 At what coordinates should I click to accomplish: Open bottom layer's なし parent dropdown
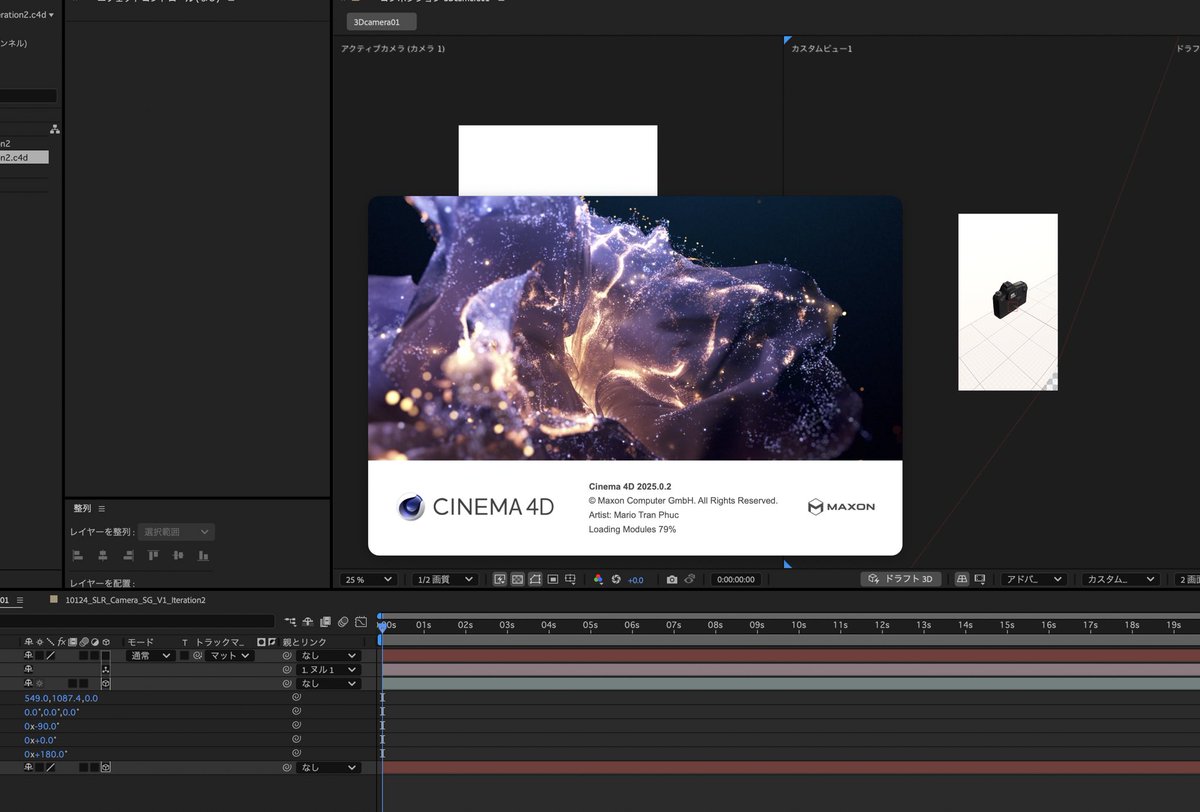point(328,767)
